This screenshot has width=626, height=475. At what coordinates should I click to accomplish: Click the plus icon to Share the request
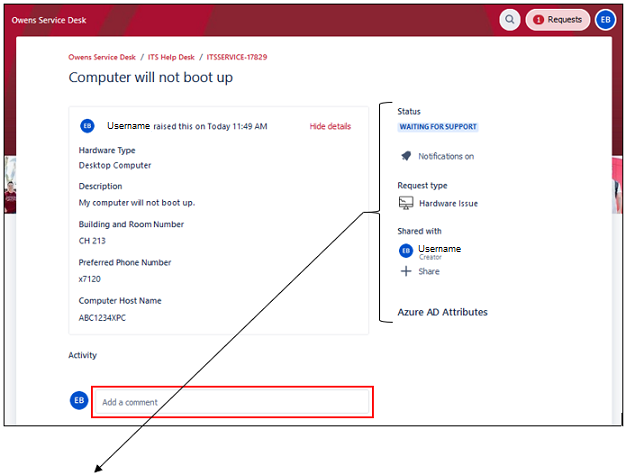pos(406,271)
